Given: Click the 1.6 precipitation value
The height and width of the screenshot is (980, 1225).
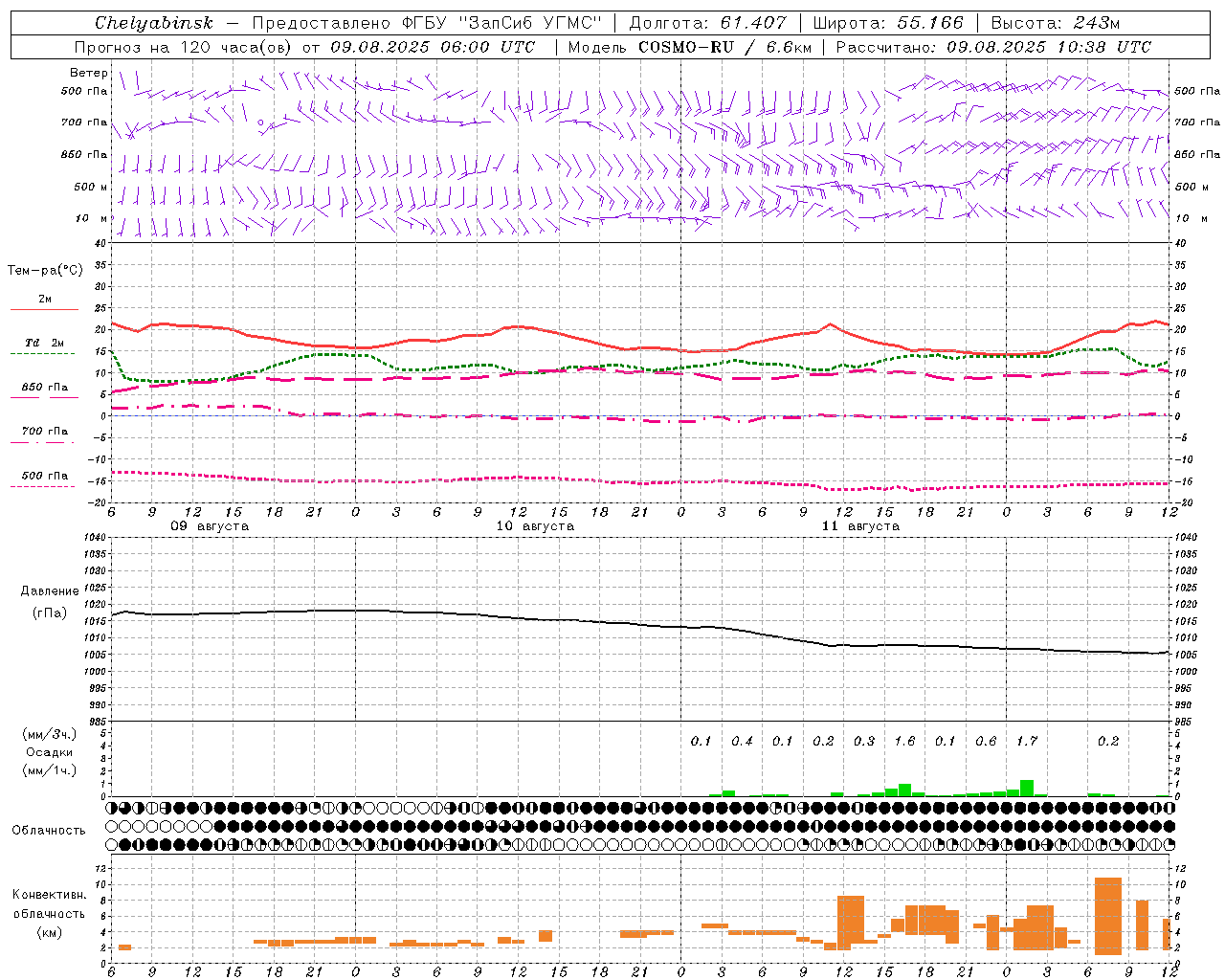Looking at the screenshot, I should pos(904,742).
